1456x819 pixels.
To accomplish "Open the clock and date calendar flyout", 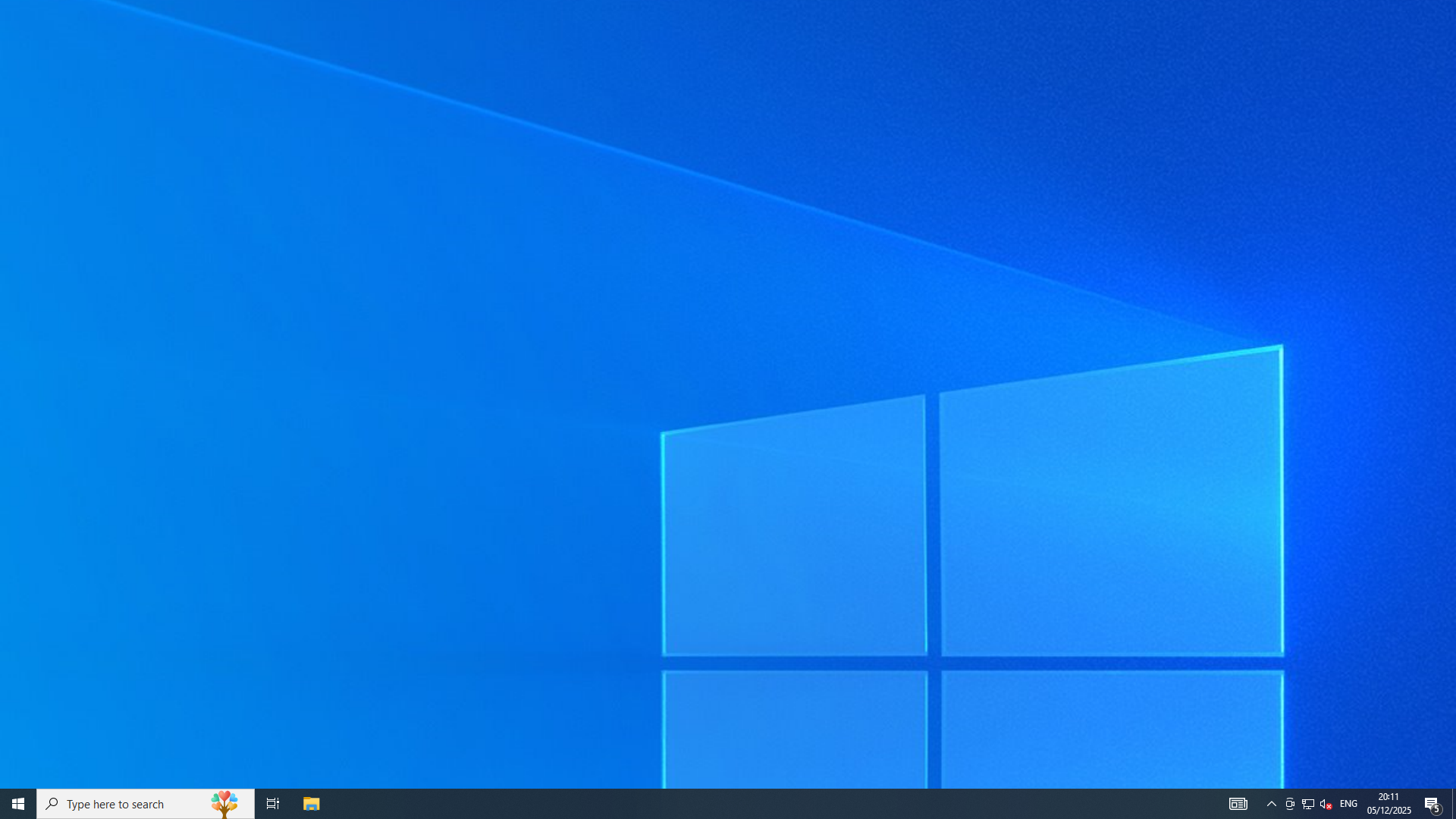I will click(x=1389, y=804).
